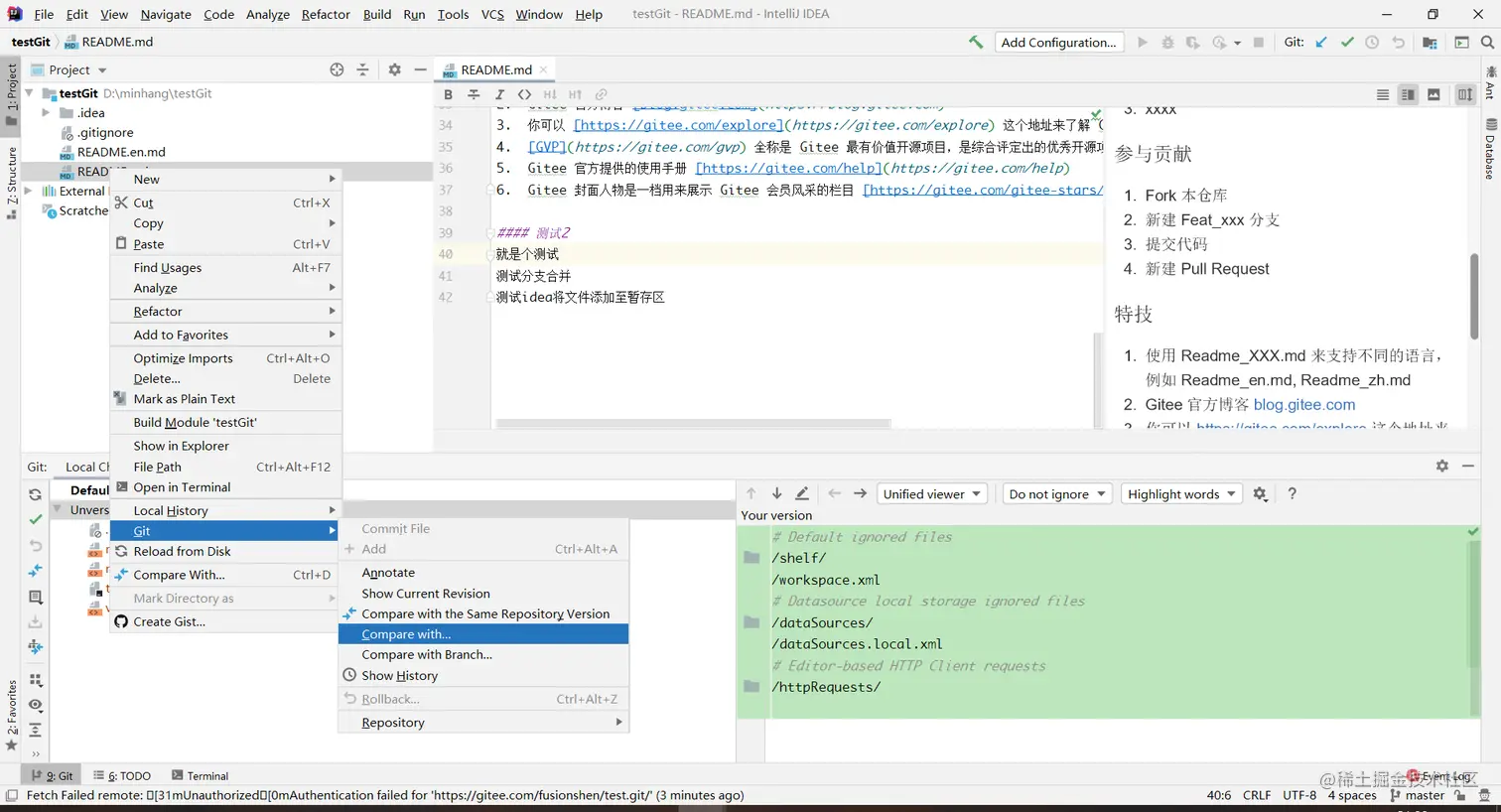Screen dimensions: 1501x812
Task: Toggle tool window bars icon in status bar
Action: click(11, 795)
